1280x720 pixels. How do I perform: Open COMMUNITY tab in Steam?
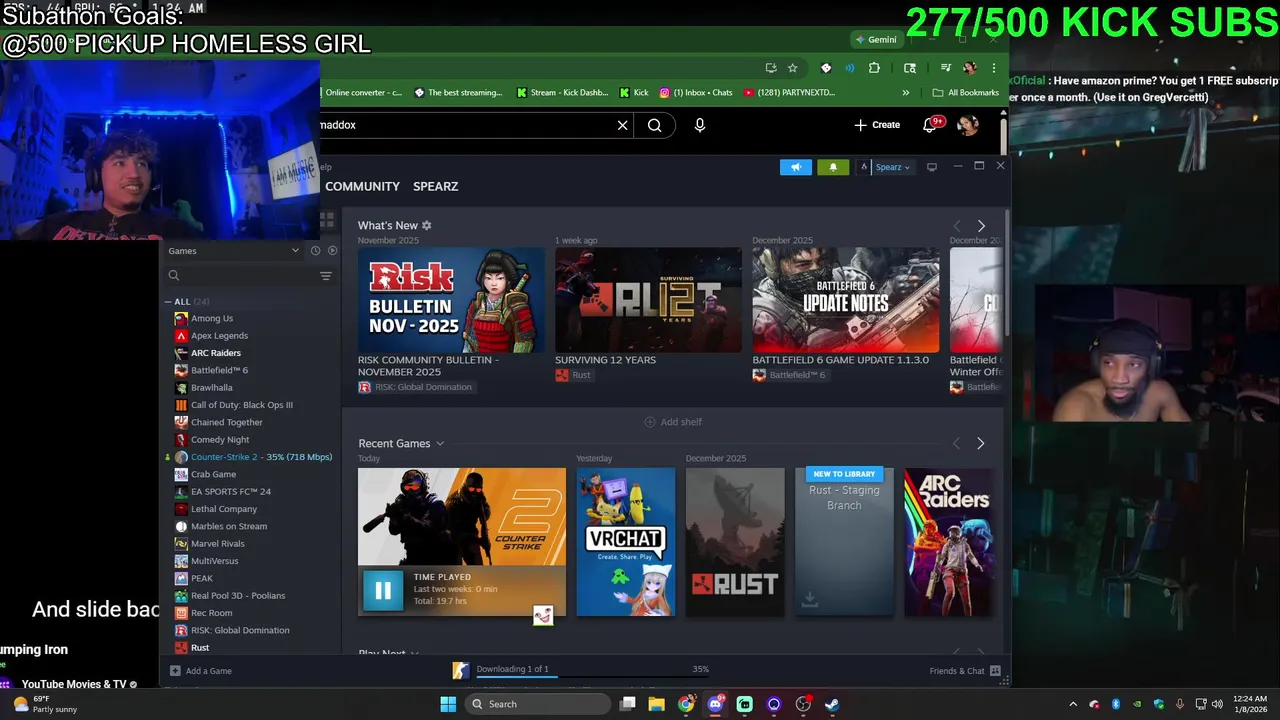point(362,187)
